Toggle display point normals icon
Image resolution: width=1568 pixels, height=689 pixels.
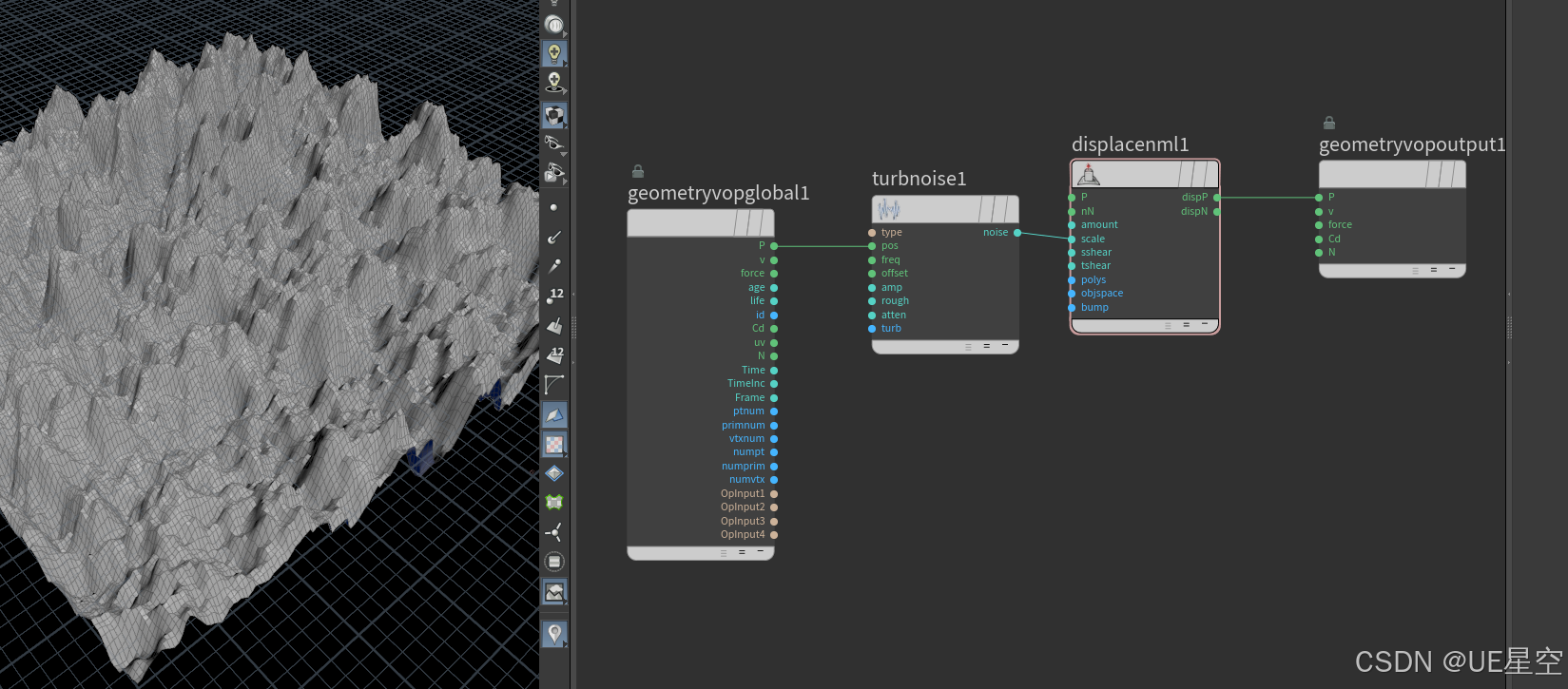point(554,237)
